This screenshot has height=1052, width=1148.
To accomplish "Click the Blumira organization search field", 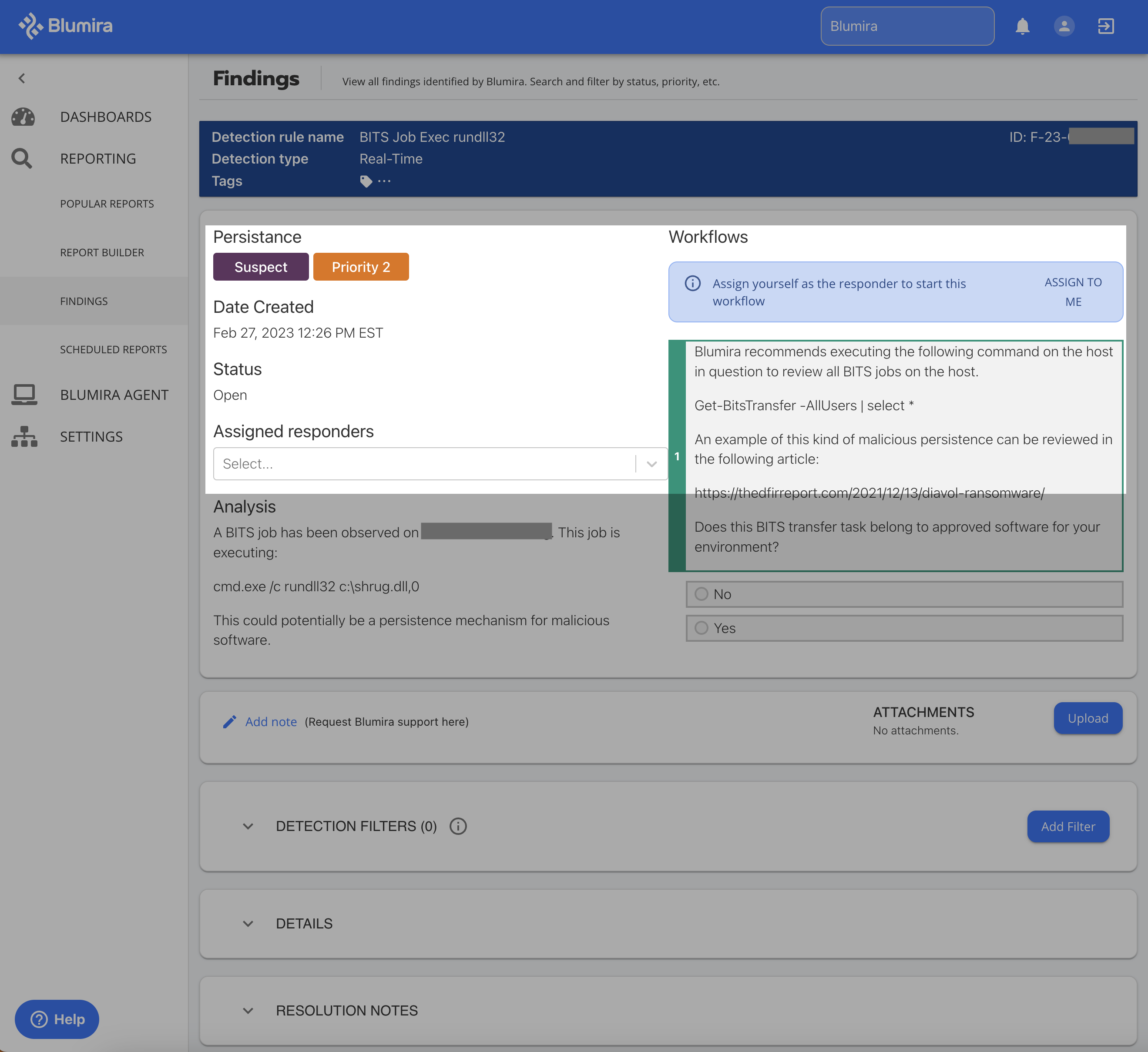I will pyautogui.click(x=907, y=26).
